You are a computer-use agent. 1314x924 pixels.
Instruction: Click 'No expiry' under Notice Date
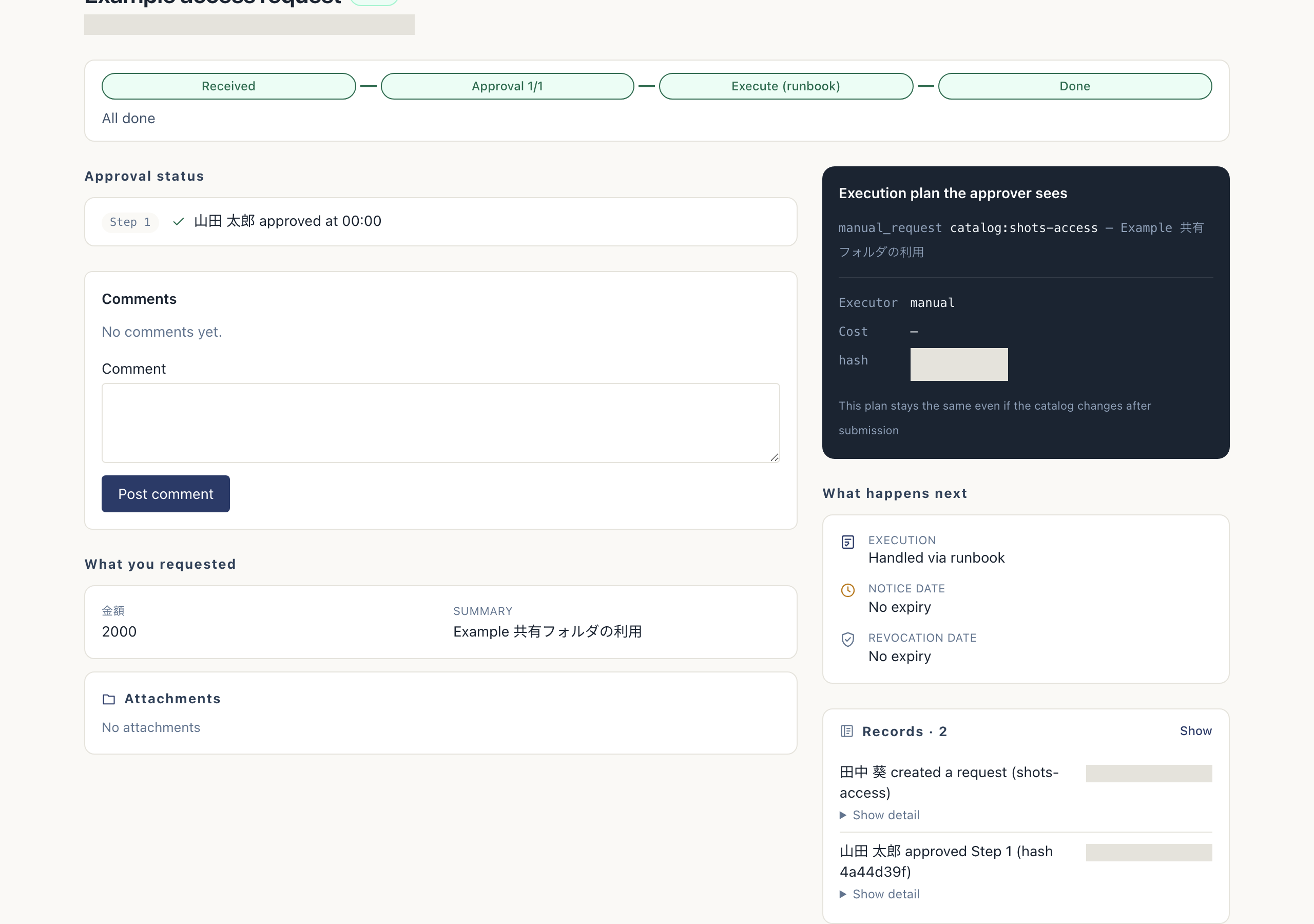900,607
